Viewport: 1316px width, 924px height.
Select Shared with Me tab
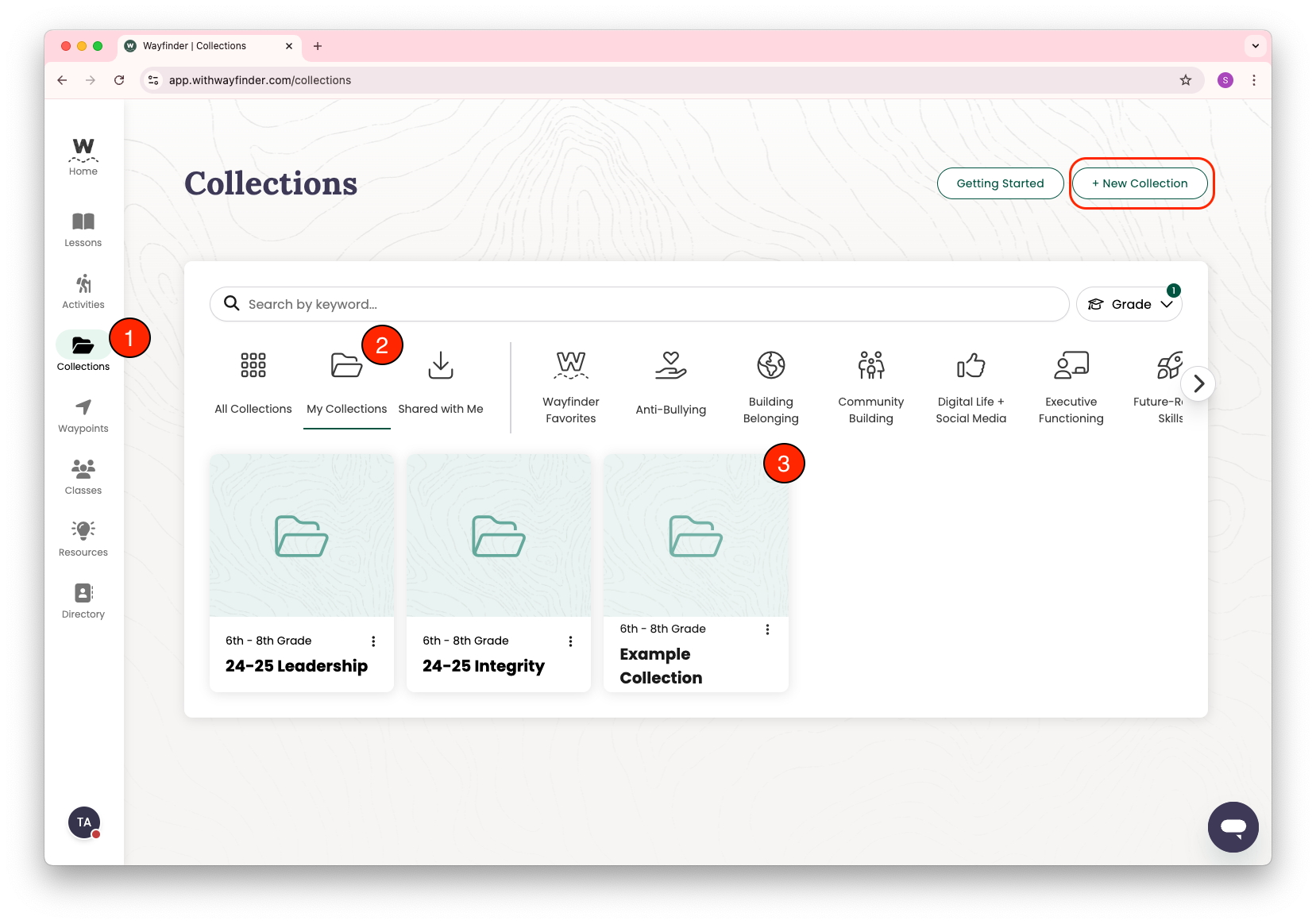[x=441, y=383]
